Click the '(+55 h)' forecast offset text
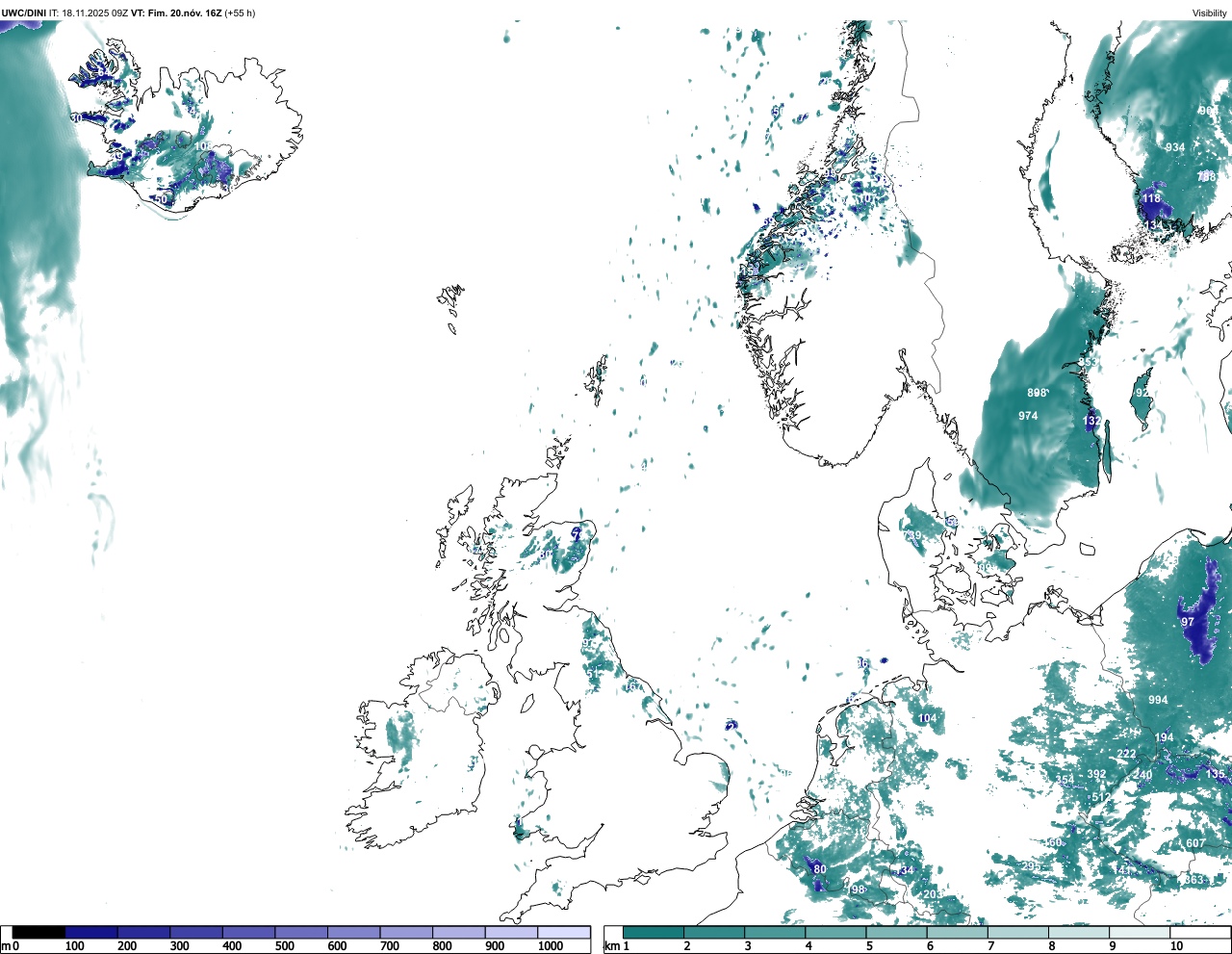1232x954 pixels. 240,13
